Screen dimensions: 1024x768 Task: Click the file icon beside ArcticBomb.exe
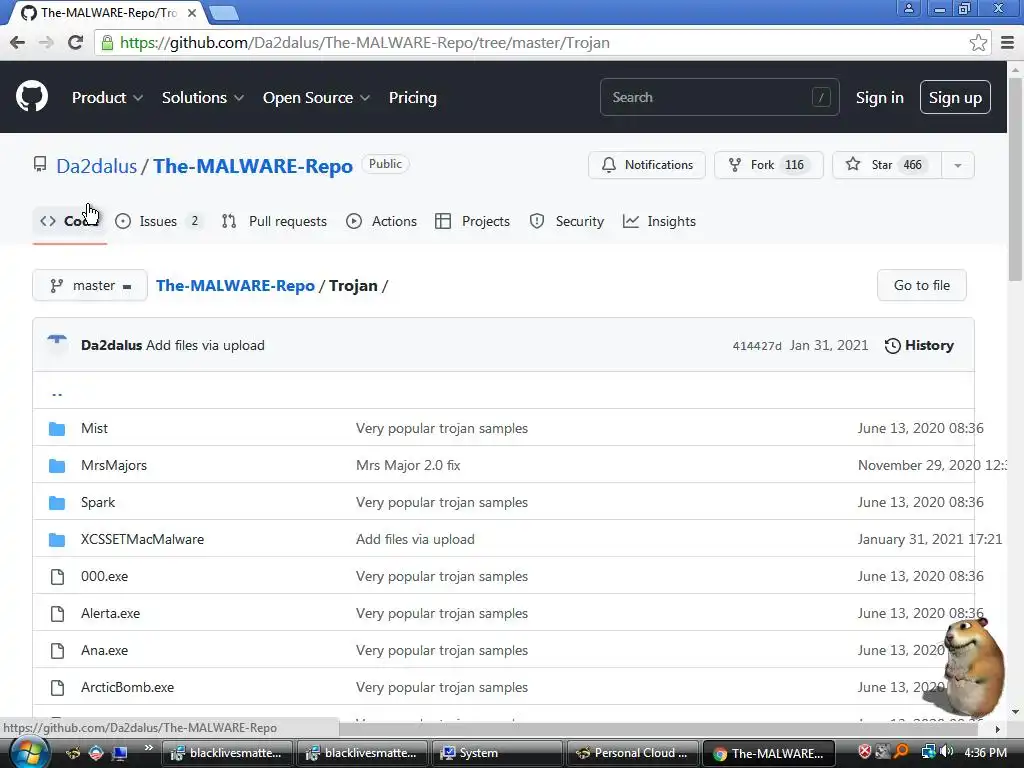(57, 688)
